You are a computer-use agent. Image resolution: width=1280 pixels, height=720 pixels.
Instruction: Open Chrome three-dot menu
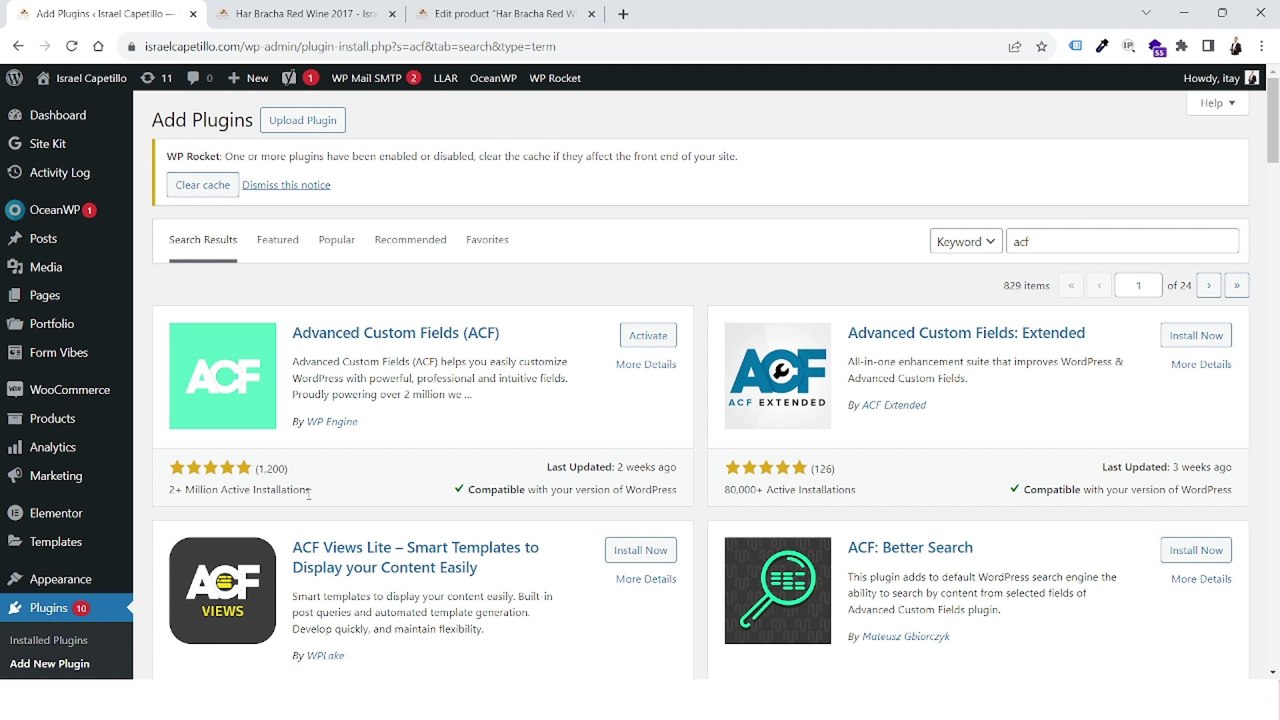1262,46
